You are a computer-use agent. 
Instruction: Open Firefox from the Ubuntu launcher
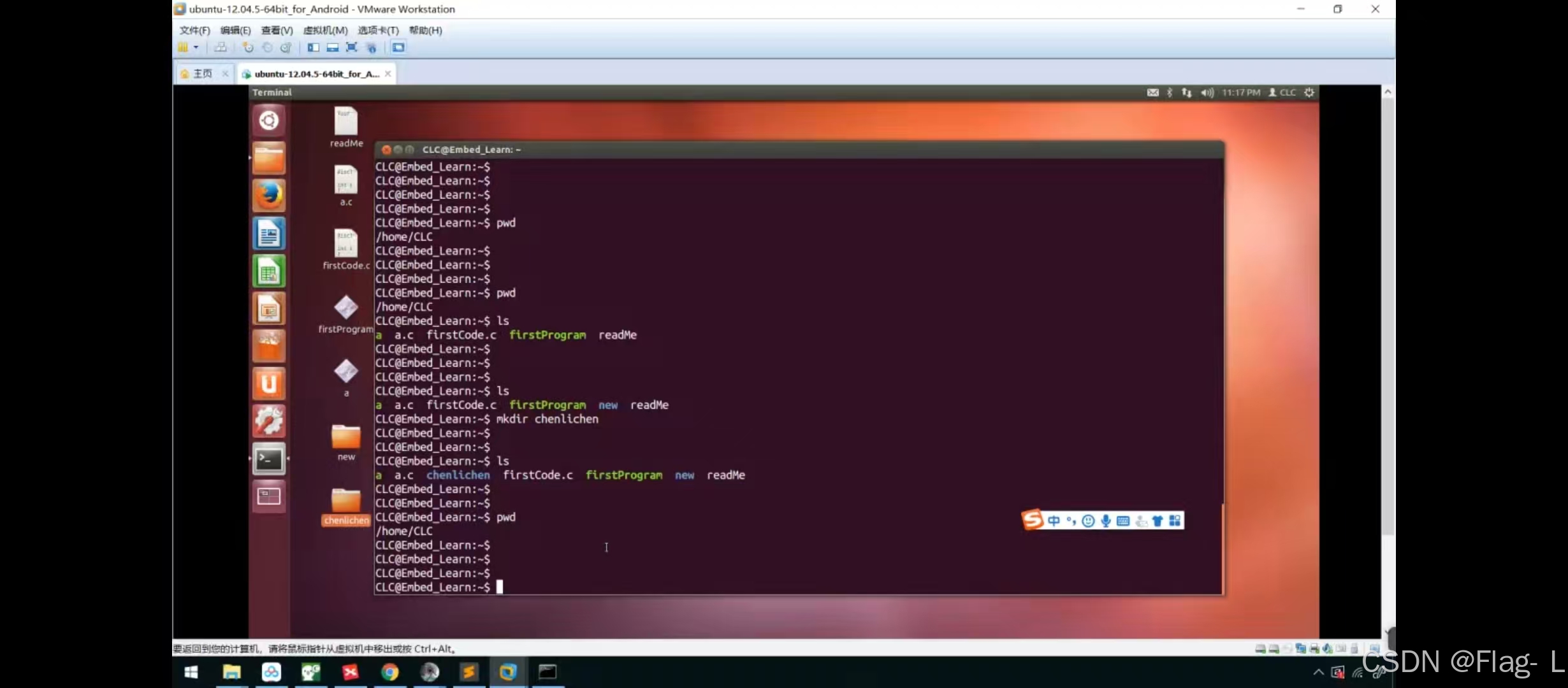(269, 196)
